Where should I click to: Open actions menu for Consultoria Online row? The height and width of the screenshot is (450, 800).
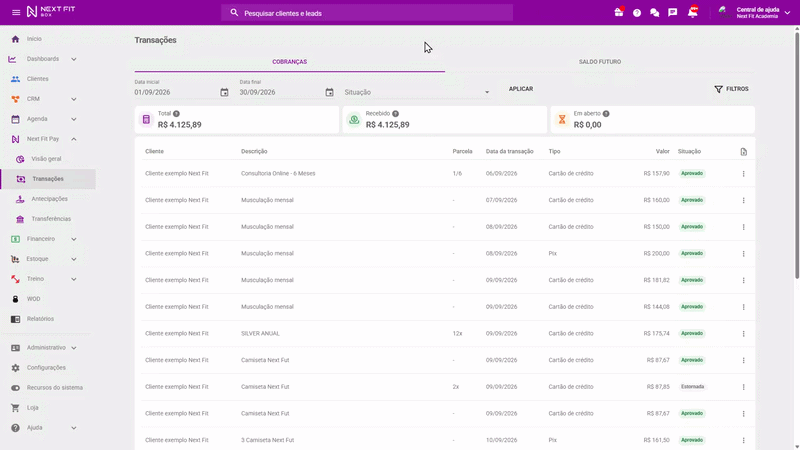pyautogui.click(x=743, y=173)
